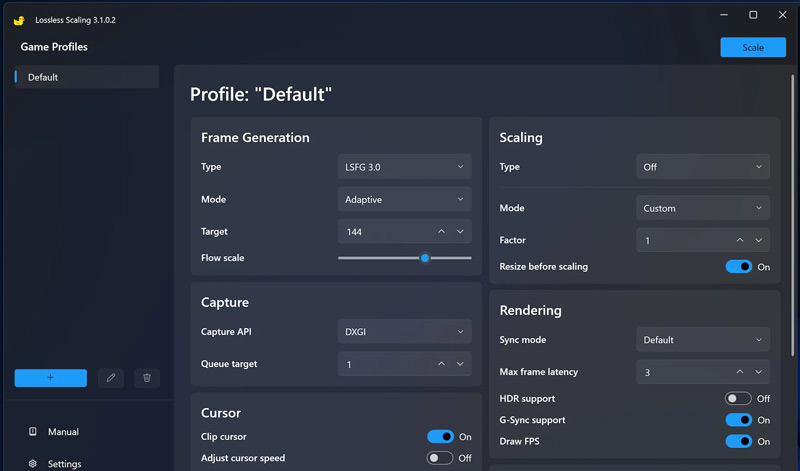The width and height of the screenshot is (800, 471).
Task: Click the blue Scale button
Action: point(753,47)
